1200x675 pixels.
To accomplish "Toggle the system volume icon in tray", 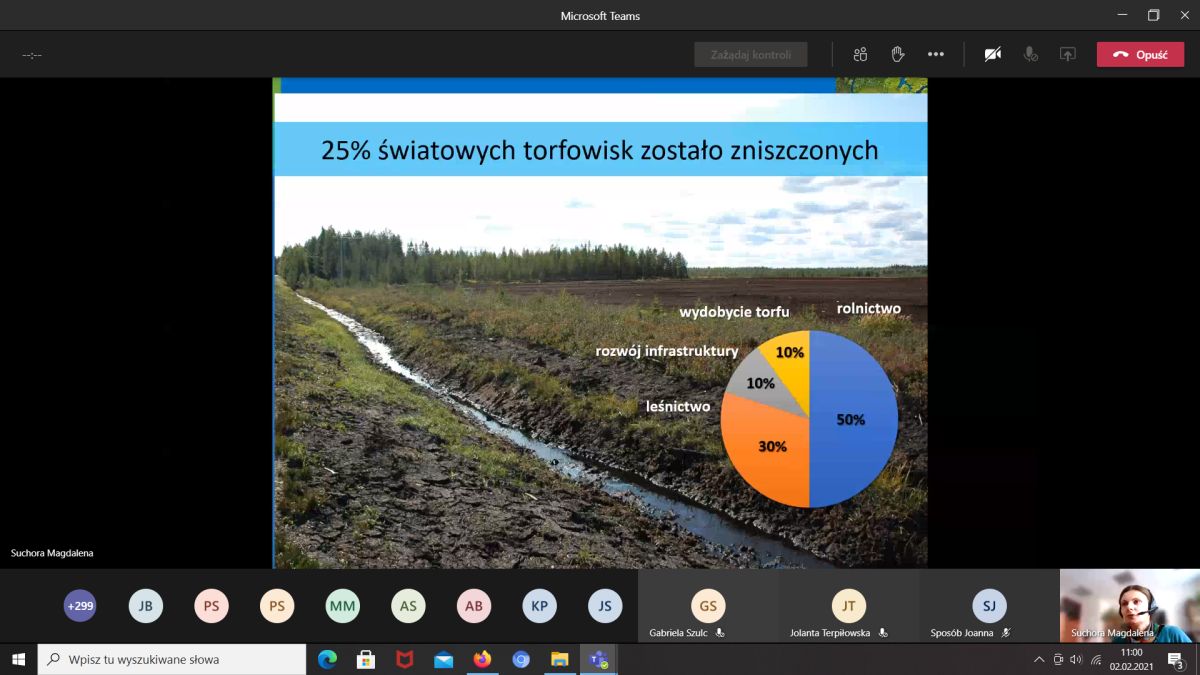I will (x=1076, y=659).
